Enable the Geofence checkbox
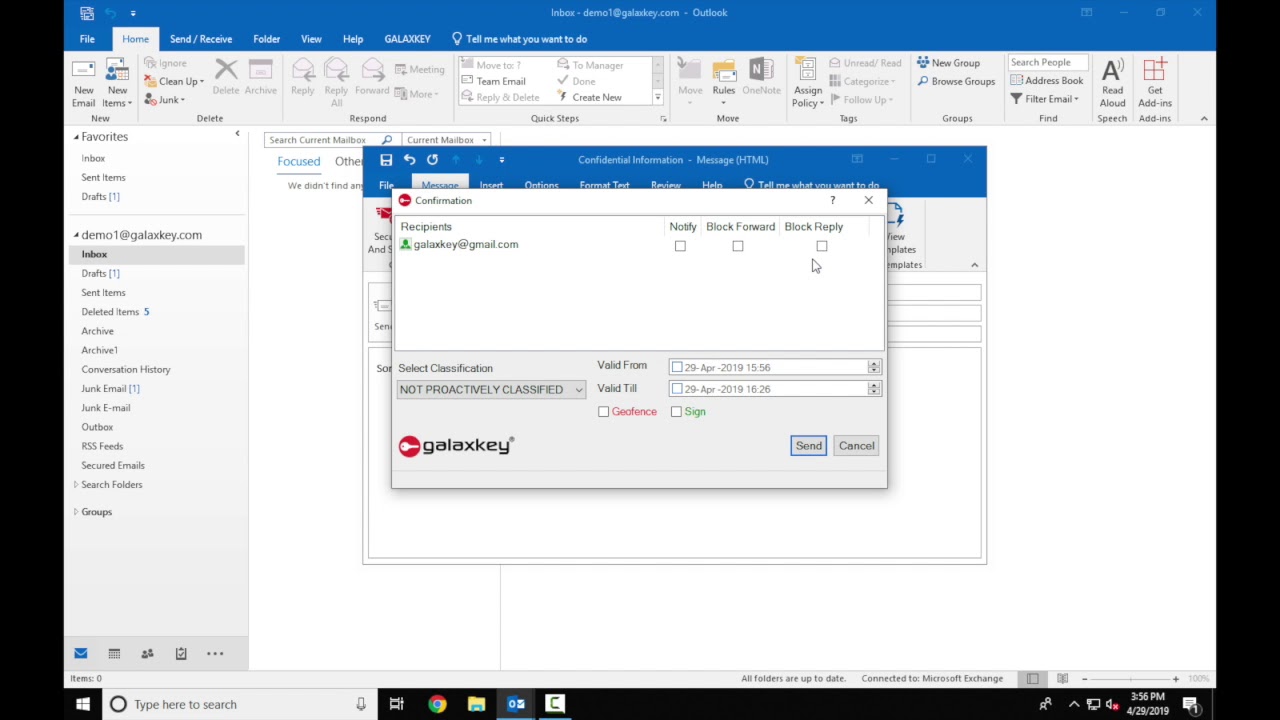The image size is (1280, 720). [x=603, y=412]
